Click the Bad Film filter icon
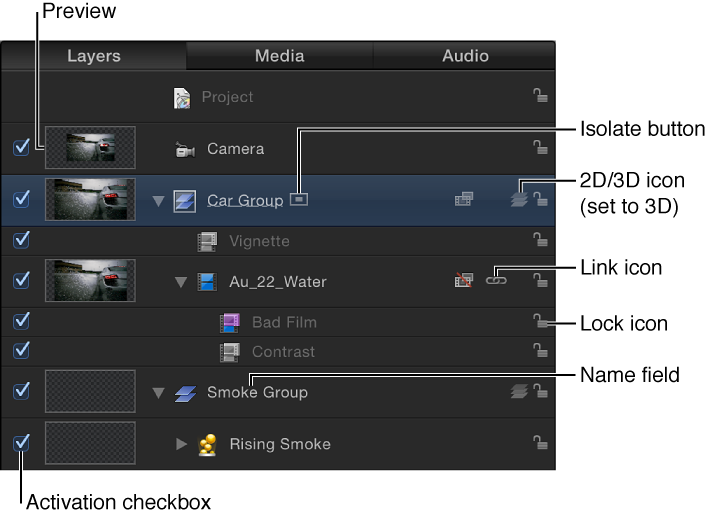 [230, 322]
